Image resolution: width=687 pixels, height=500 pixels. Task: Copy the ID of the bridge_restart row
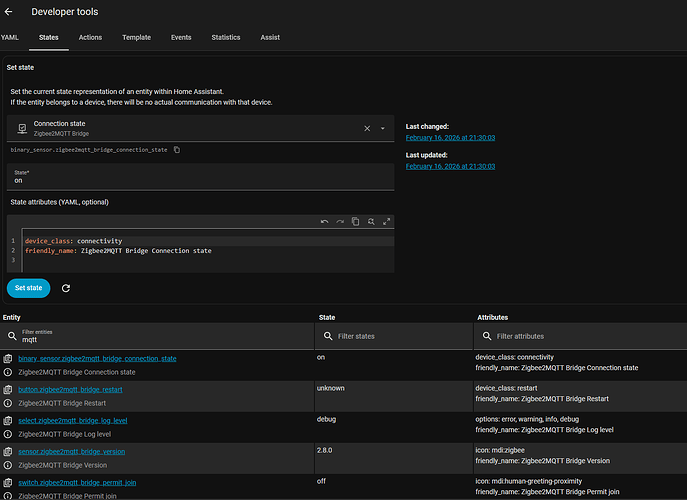(x=8, y=390)
